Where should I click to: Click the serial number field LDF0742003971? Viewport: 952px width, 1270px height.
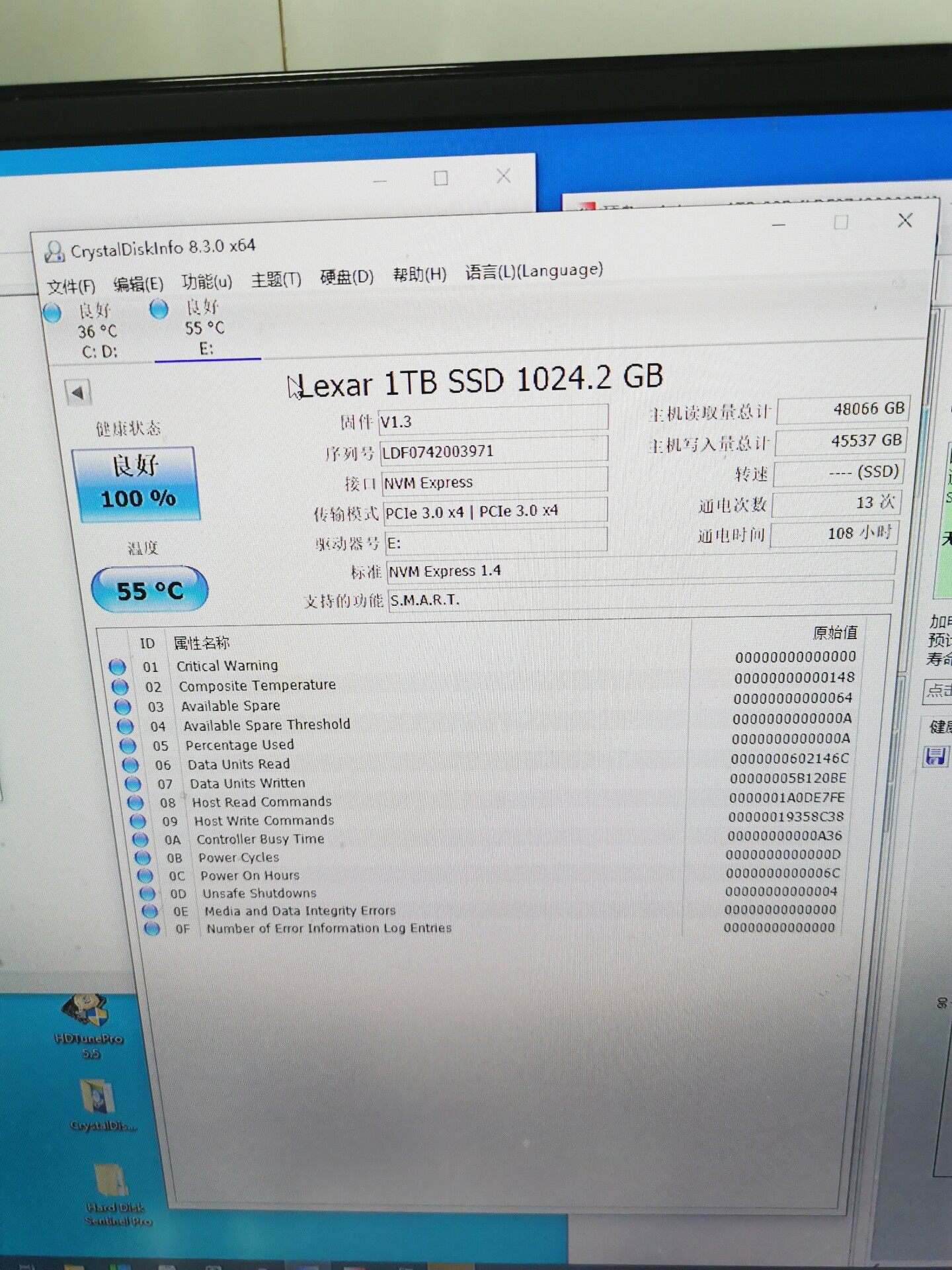click(x=494, y=450)
